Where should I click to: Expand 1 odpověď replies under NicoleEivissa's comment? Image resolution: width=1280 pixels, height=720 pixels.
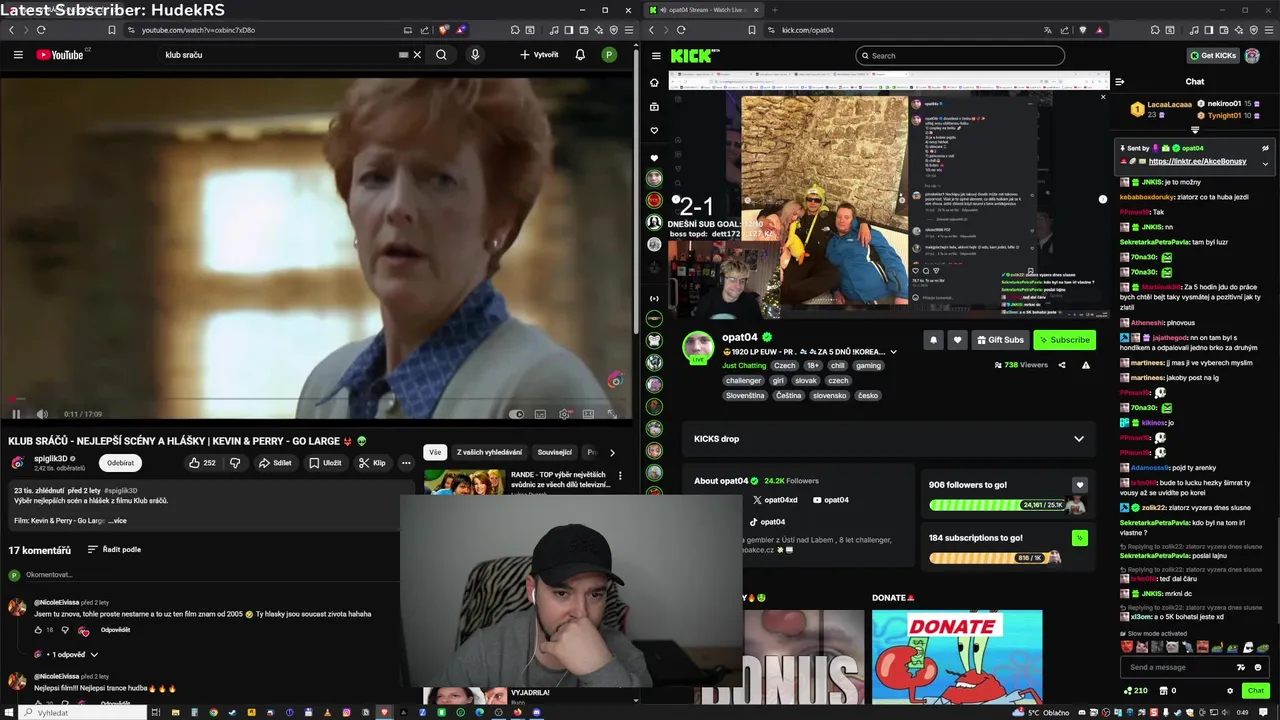point(66,654)
